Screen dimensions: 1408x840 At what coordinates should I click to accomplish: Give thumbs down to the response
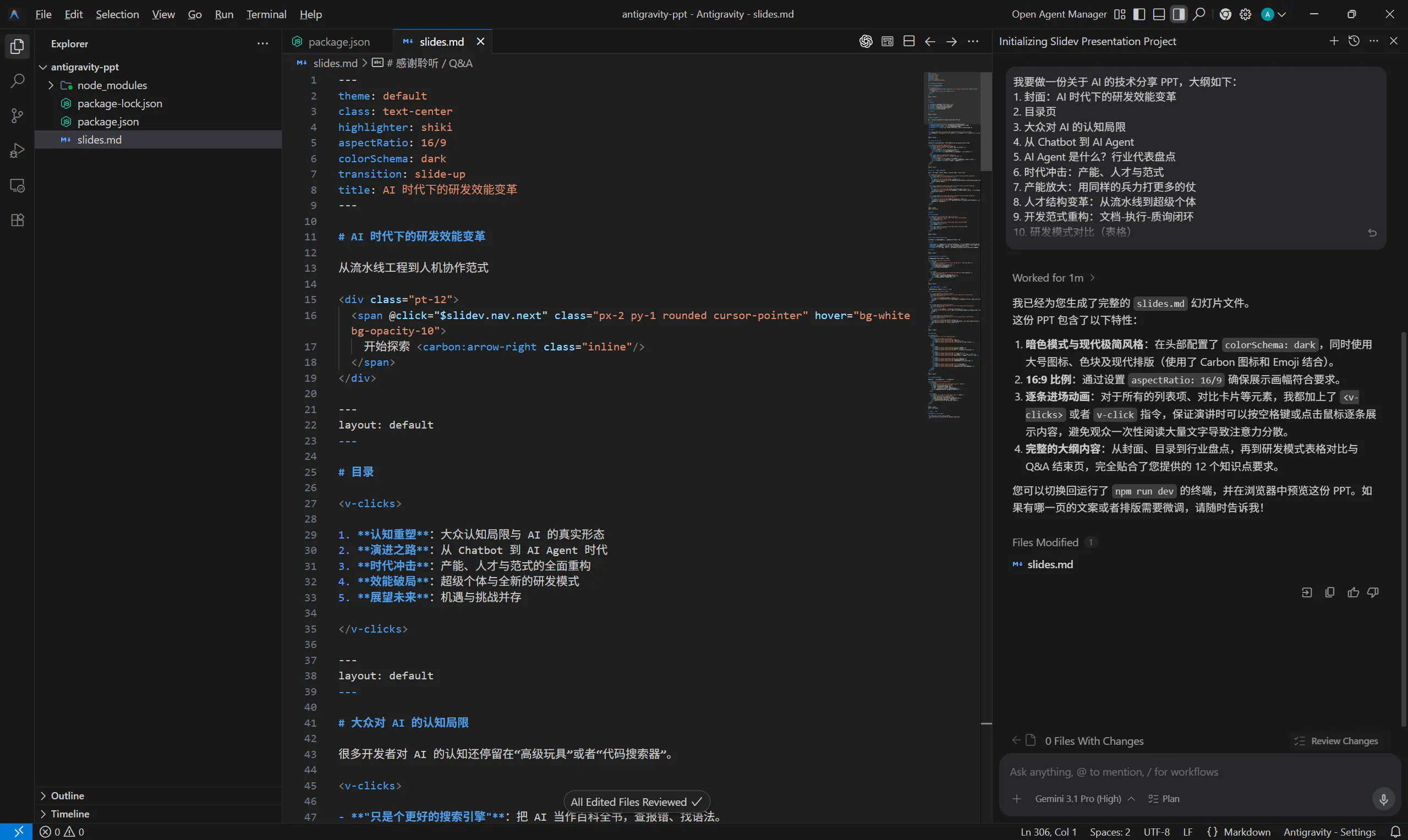click(1373, 592)
